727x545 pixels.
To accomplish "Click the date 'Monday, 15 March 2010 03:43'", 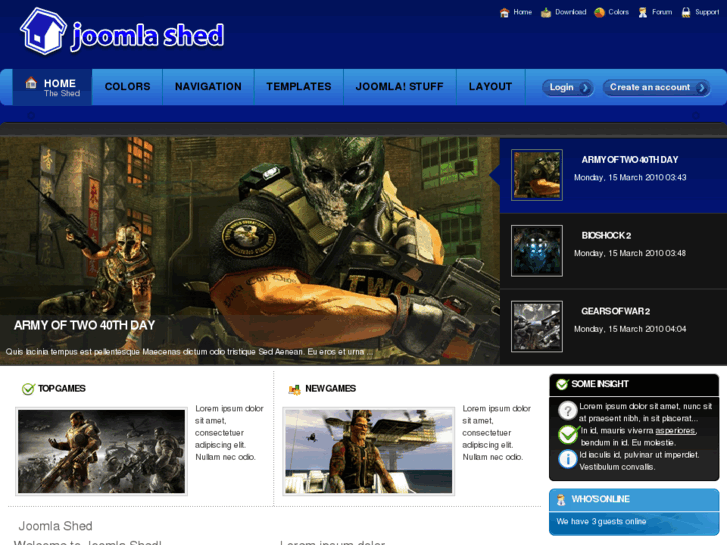I will click(x=630, y=178).
